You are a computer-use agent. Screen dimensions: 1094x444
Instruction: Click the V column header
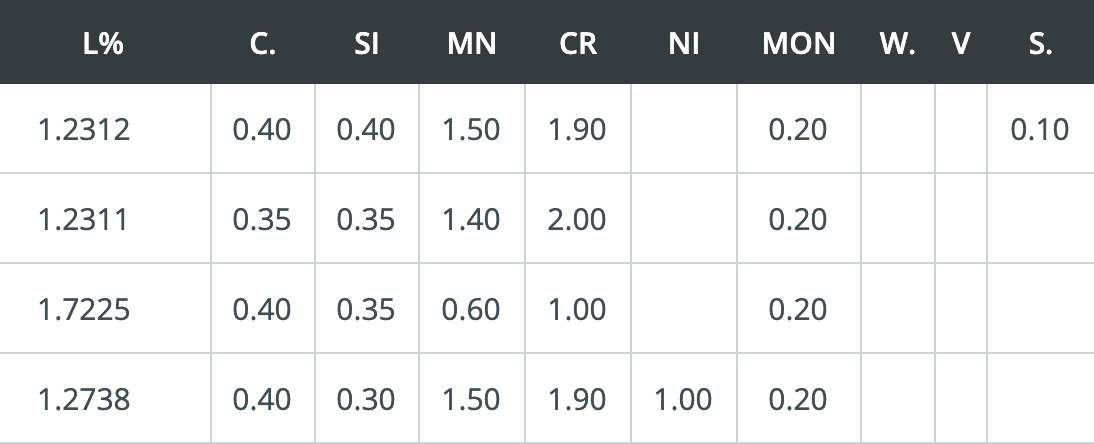click(x=961, y=44)
